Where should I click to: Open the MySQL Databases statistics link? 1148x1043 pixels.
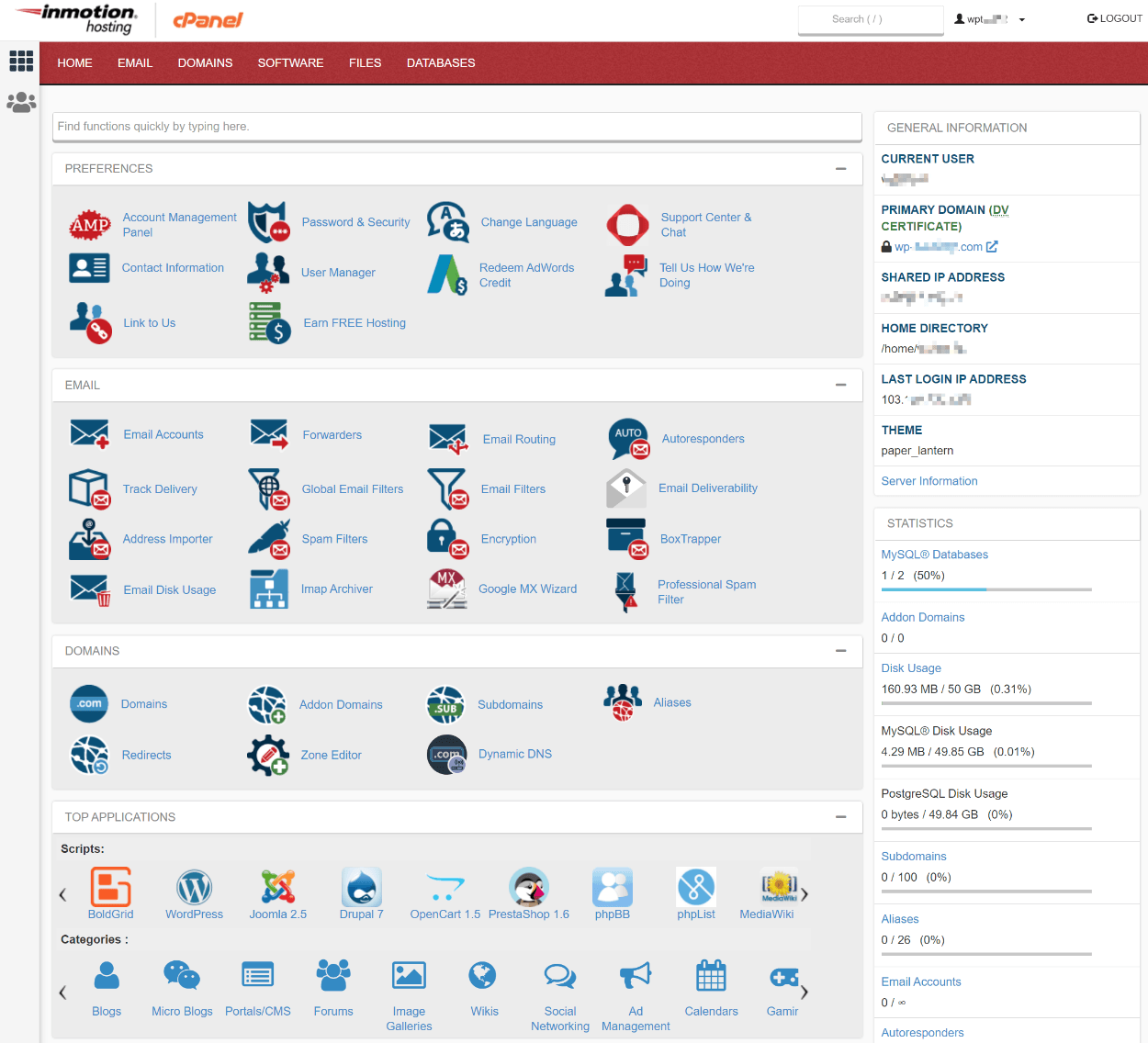pyautogui.click(x=934, y=555)
